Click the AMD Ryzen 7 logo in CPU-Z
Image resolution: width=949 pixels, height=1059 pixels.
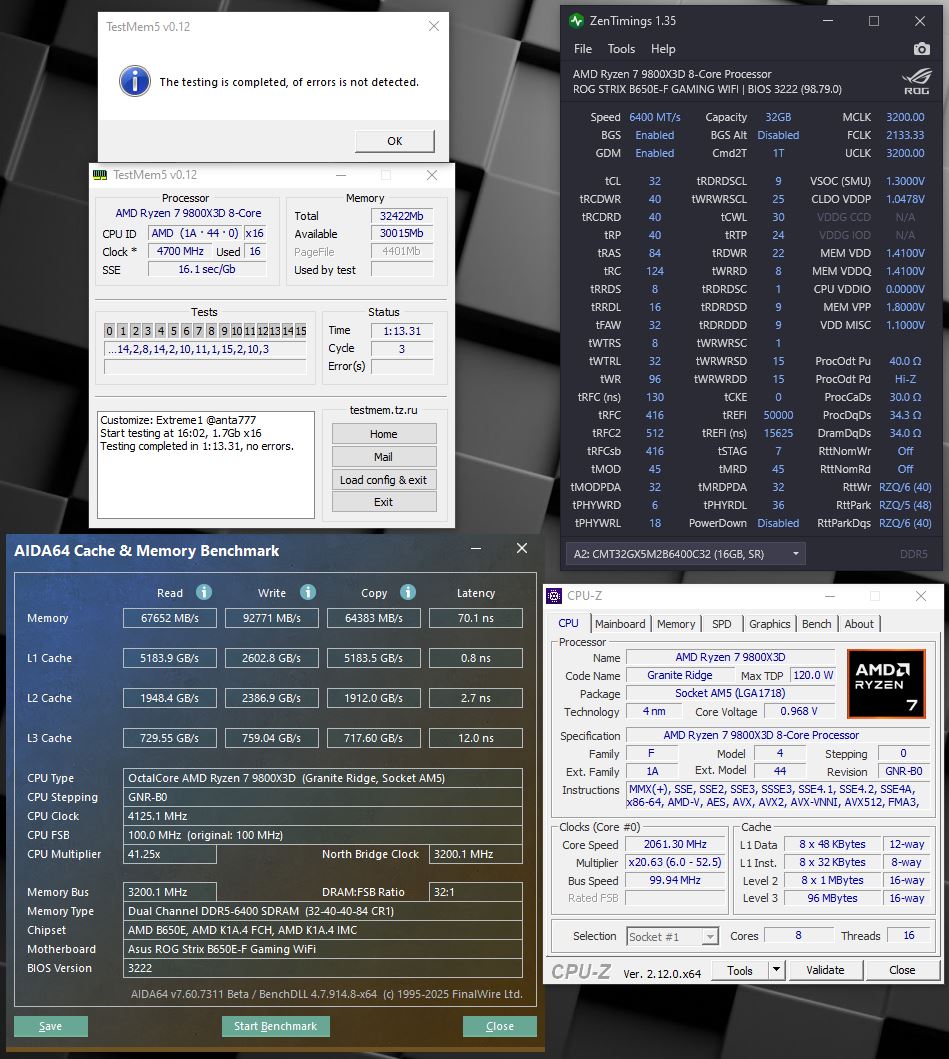pyautogui.click(x=886, y=683)
